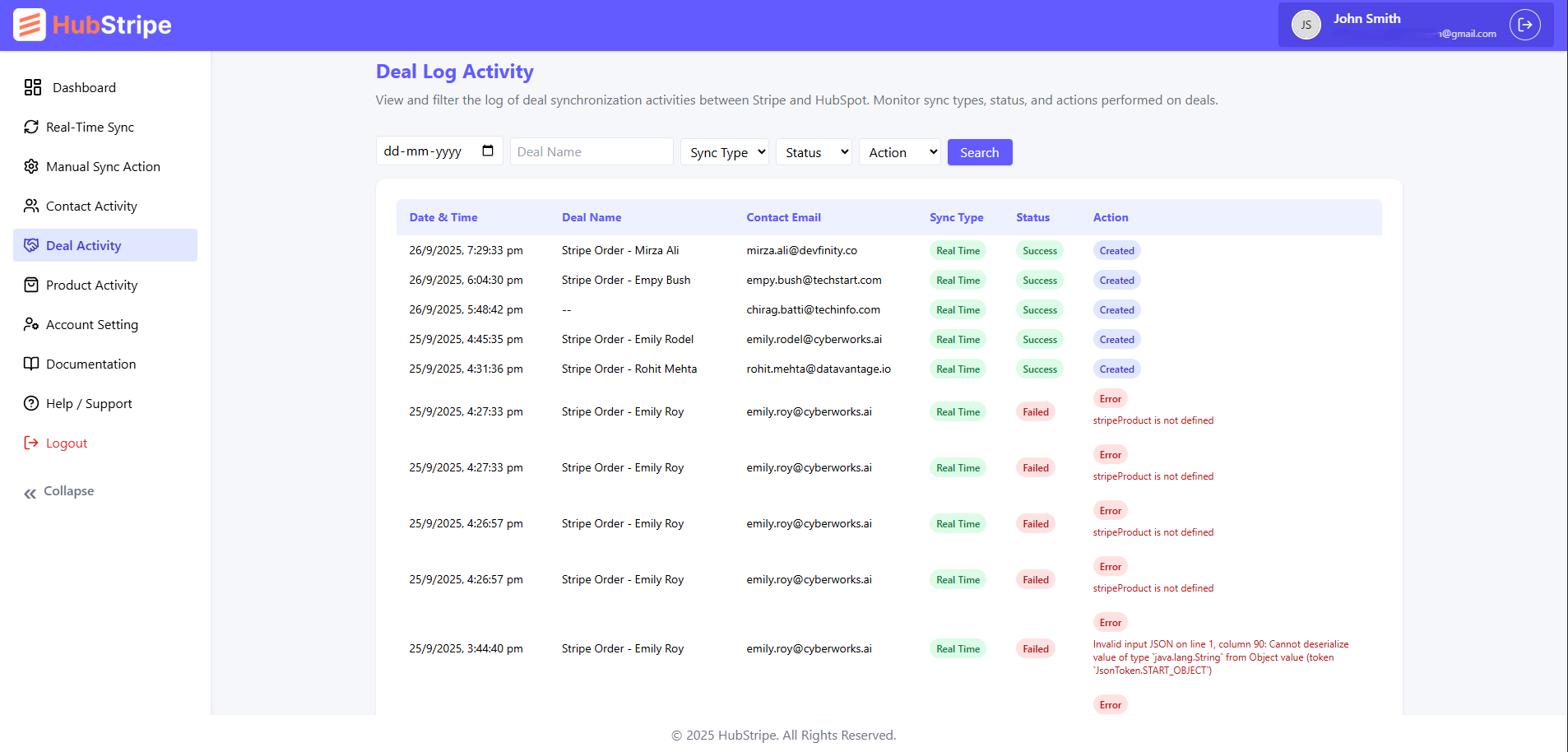Click the Dashboard grid icon
This screenshot has width=1568, height=752.
click(33, 87)
